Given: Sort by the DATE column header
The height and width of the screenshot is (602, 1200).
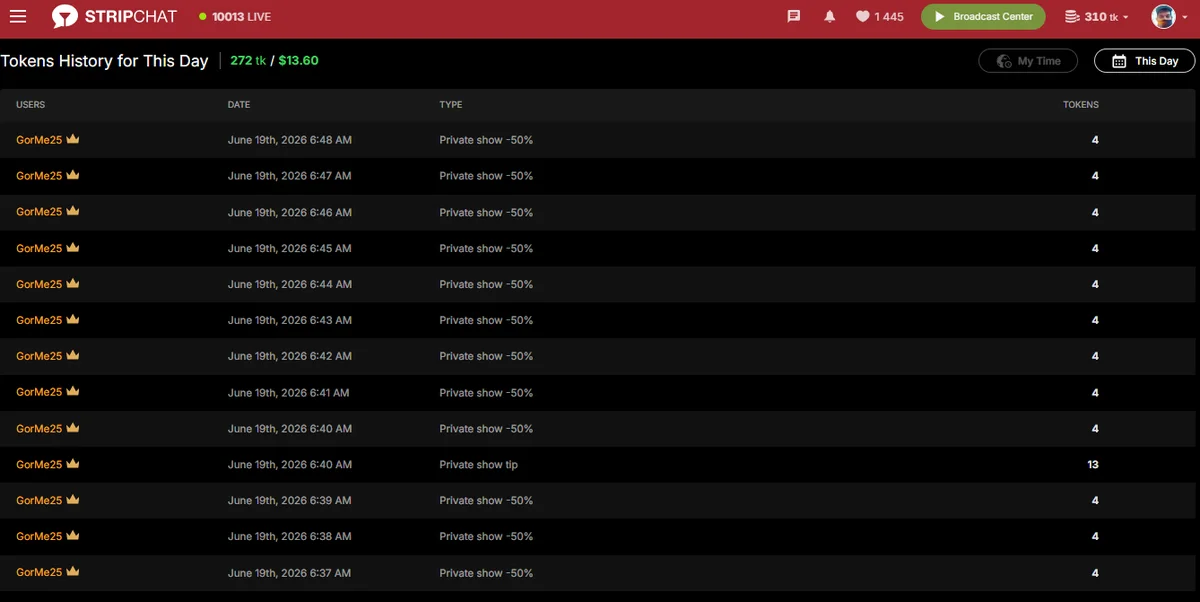Looking at the screenshot, I should (x=239, y=105).
